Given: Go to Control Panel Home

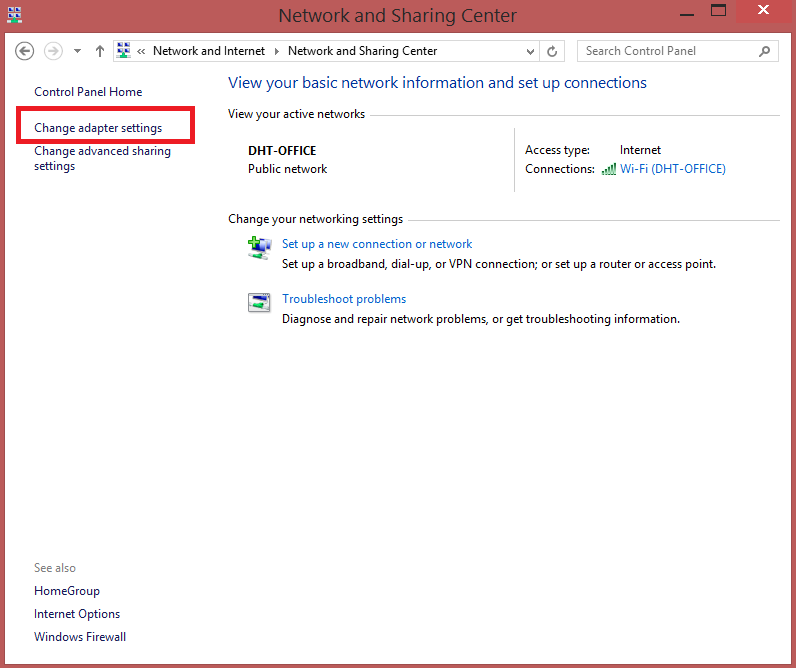Looking at the screenshot, I should tap(88, 92).
